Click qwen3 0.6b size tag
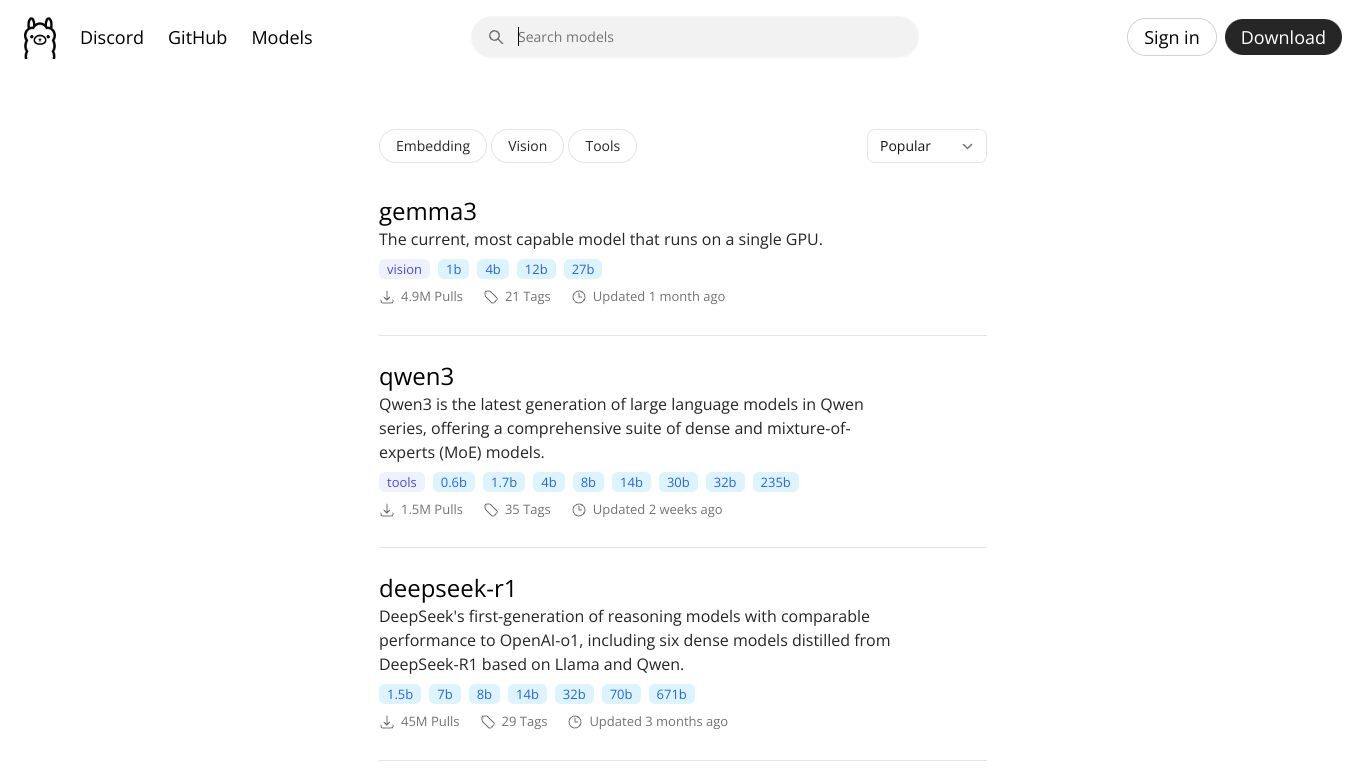The width and height of the screenshot is (1366, 768). (454, 482)
